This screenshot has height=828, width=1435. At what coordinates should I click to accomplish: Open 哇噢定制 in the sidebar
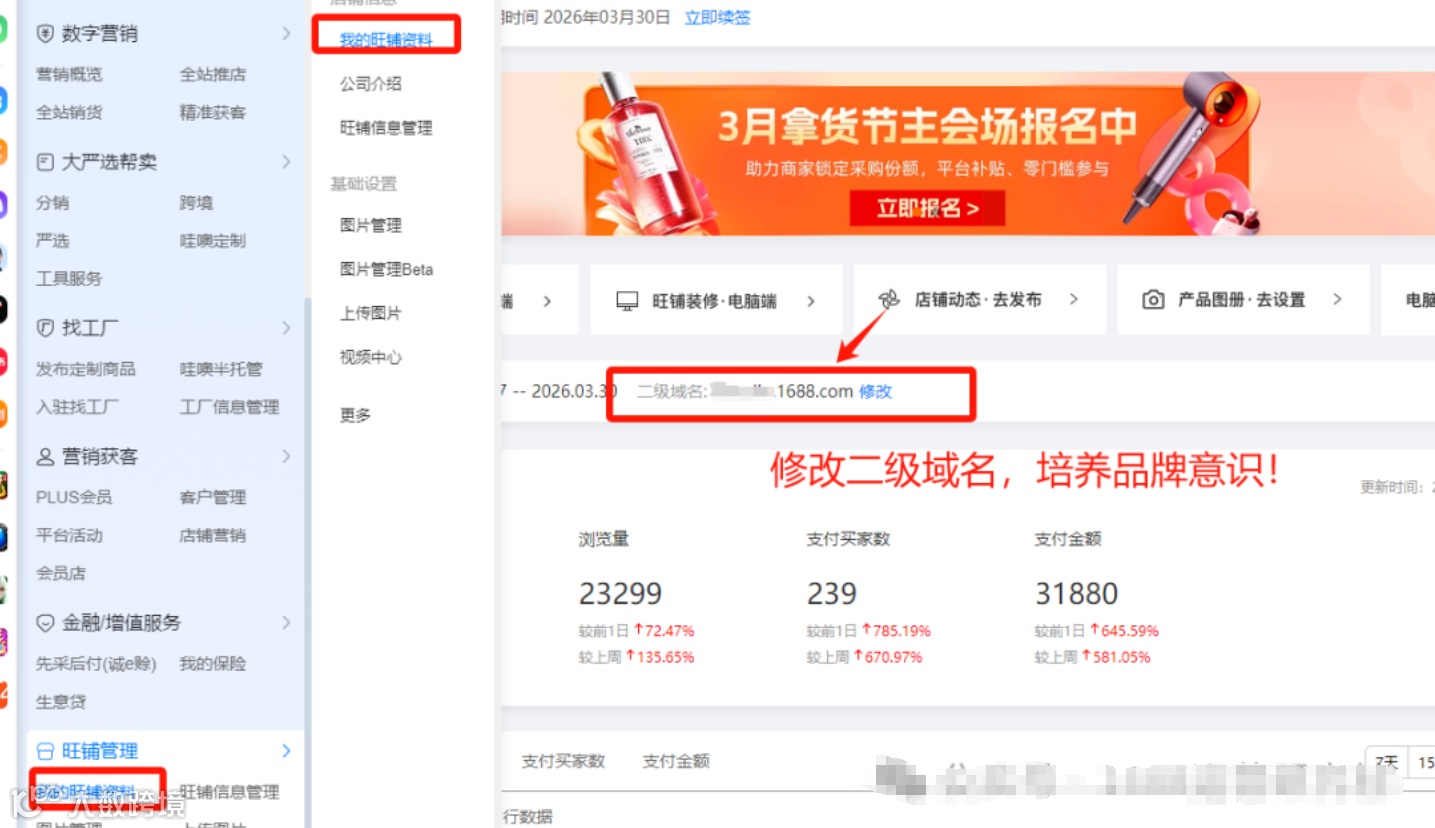click(213, 241)
